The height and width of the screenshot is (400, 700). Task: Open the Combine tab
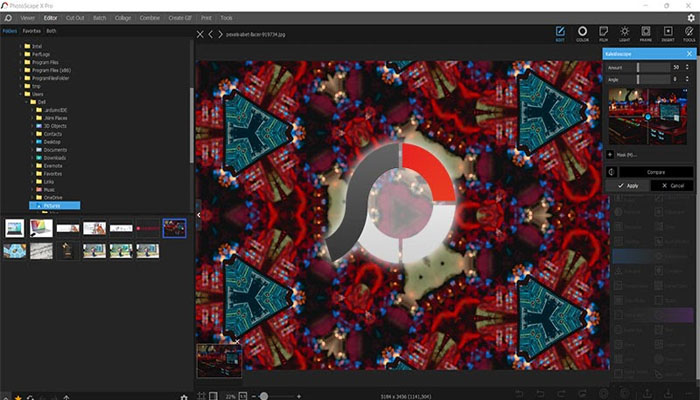pos(150,18)
